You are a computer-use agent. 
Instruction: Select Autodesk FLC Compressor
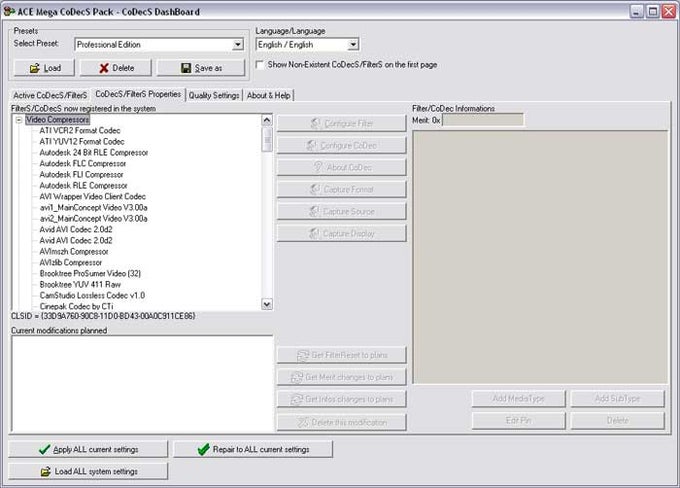pos(83,164)
